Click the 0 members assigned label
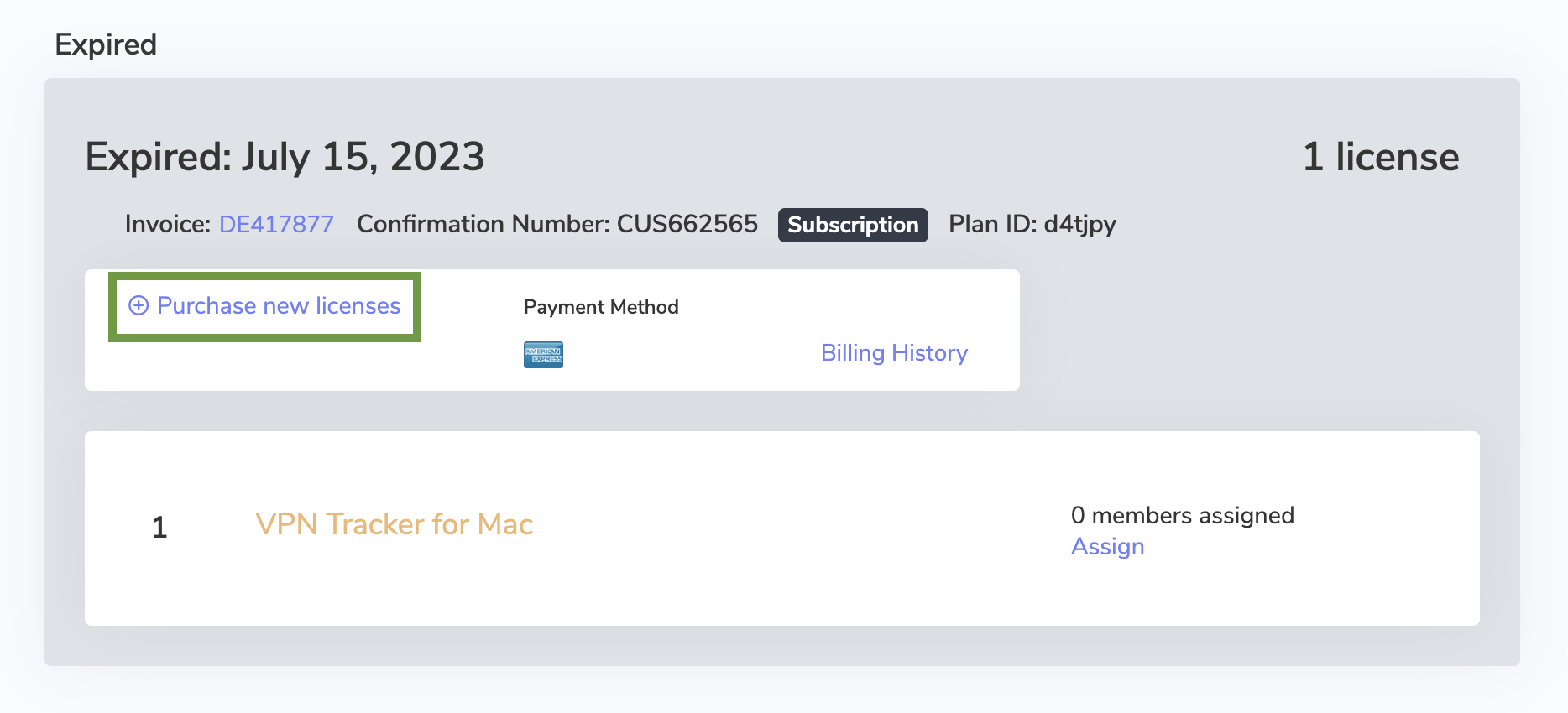Screen dimensions: 1568x713 pyautogui.click(x=1183, y=515)
